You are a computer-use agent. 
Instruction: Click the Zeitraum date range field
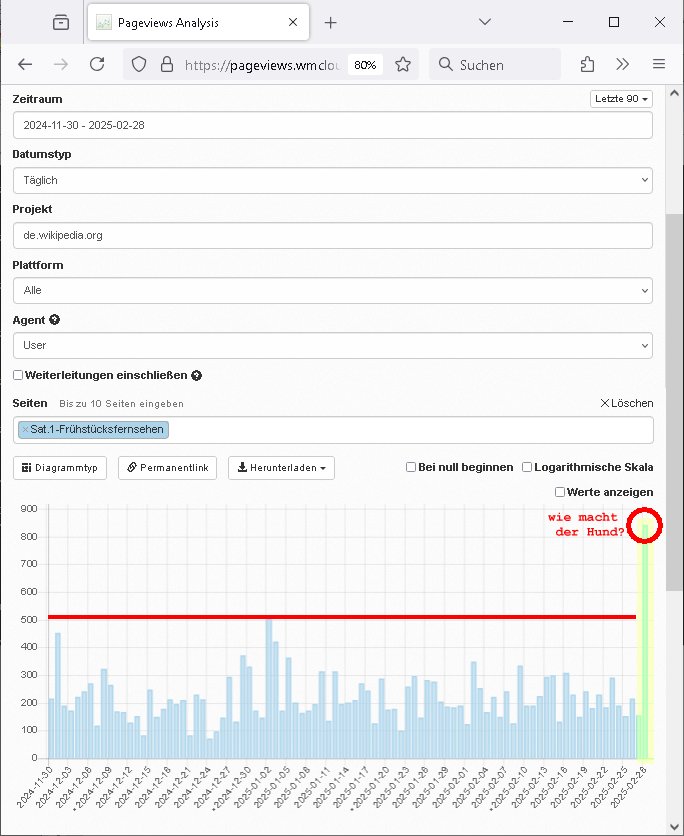coord(333,125)
